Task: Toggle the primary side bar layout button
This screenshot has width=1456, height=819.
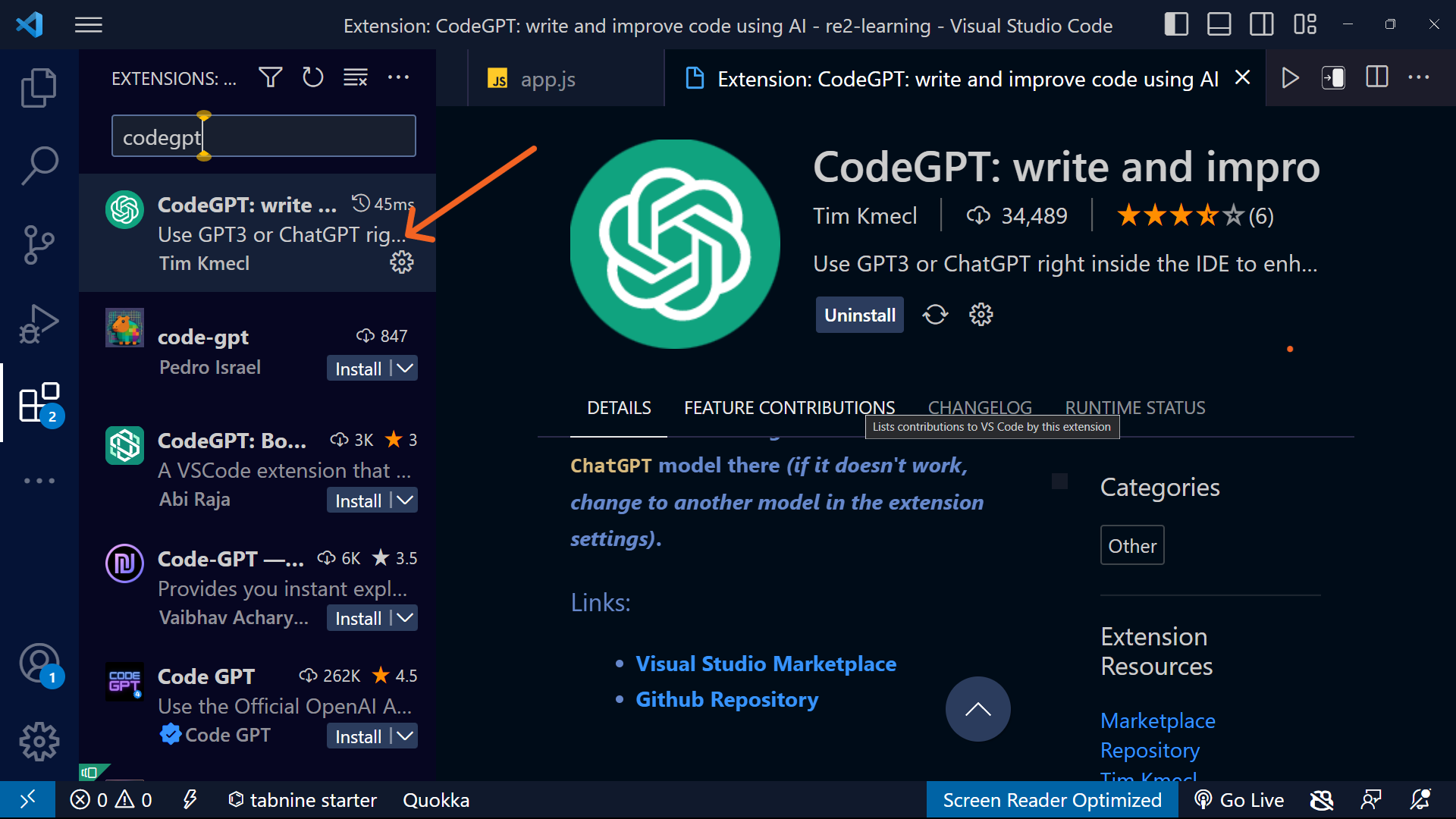Action: pyautogui.click(x=1176, y=24)
